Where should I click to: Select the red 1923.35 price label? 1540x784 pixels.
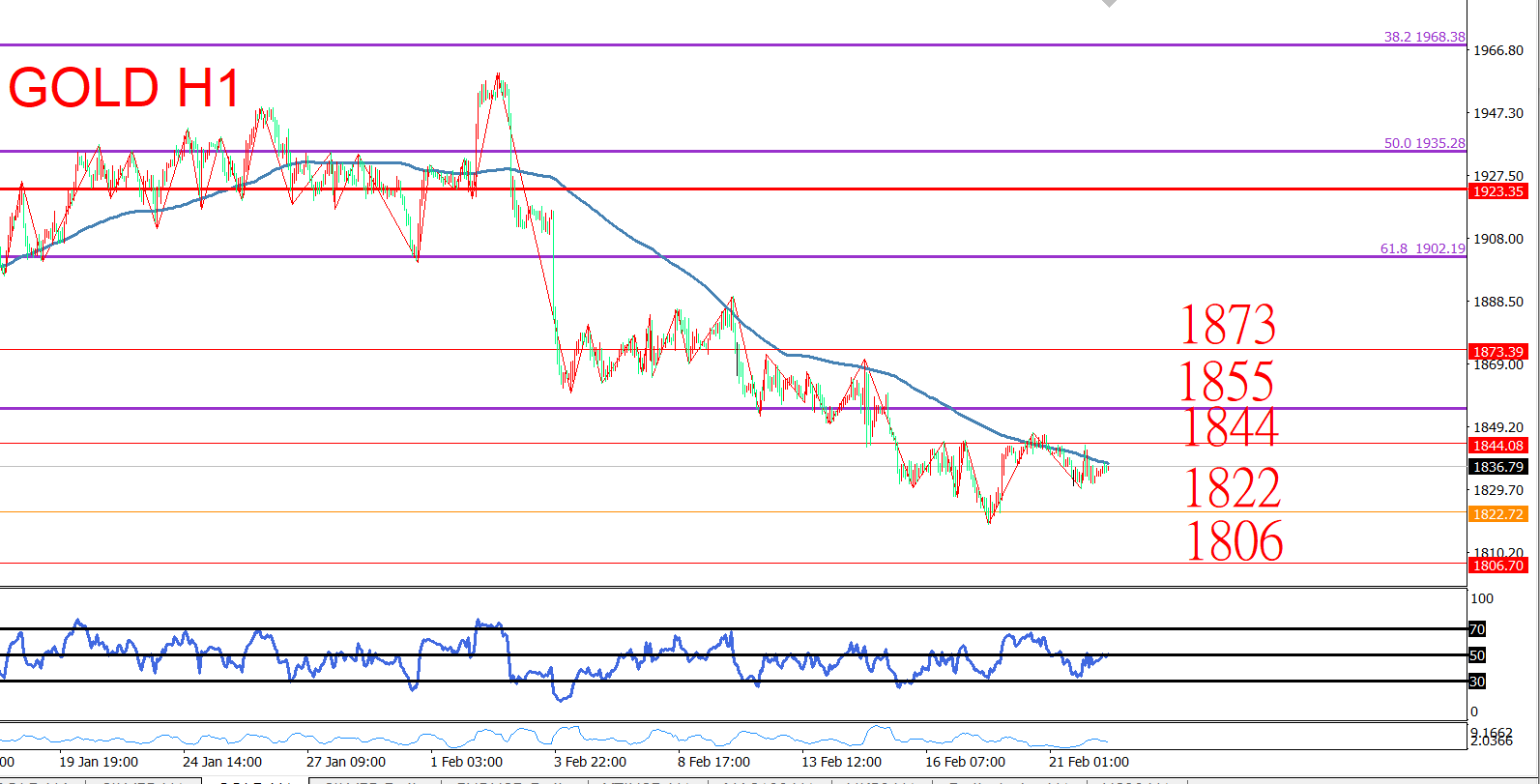(x=1497, y=191)
